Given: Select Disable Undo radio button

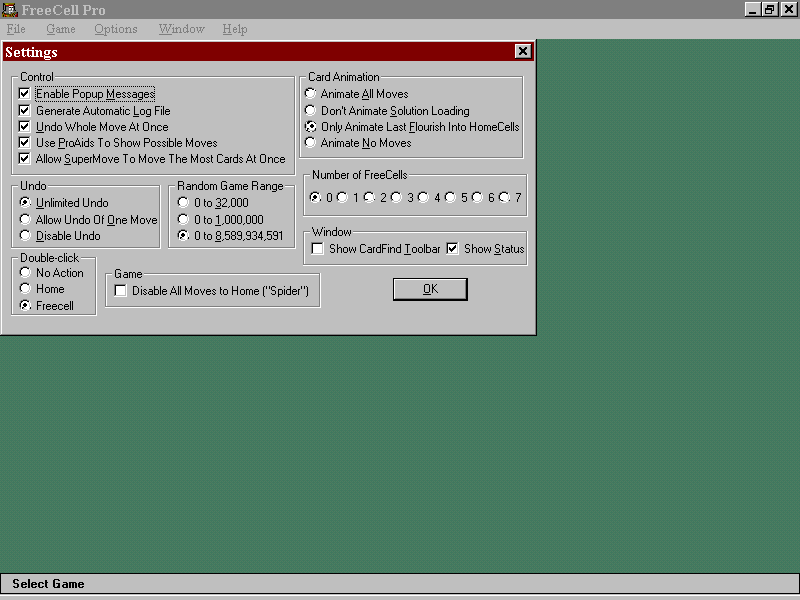Looking at the screenshot, I should point(26,236).
